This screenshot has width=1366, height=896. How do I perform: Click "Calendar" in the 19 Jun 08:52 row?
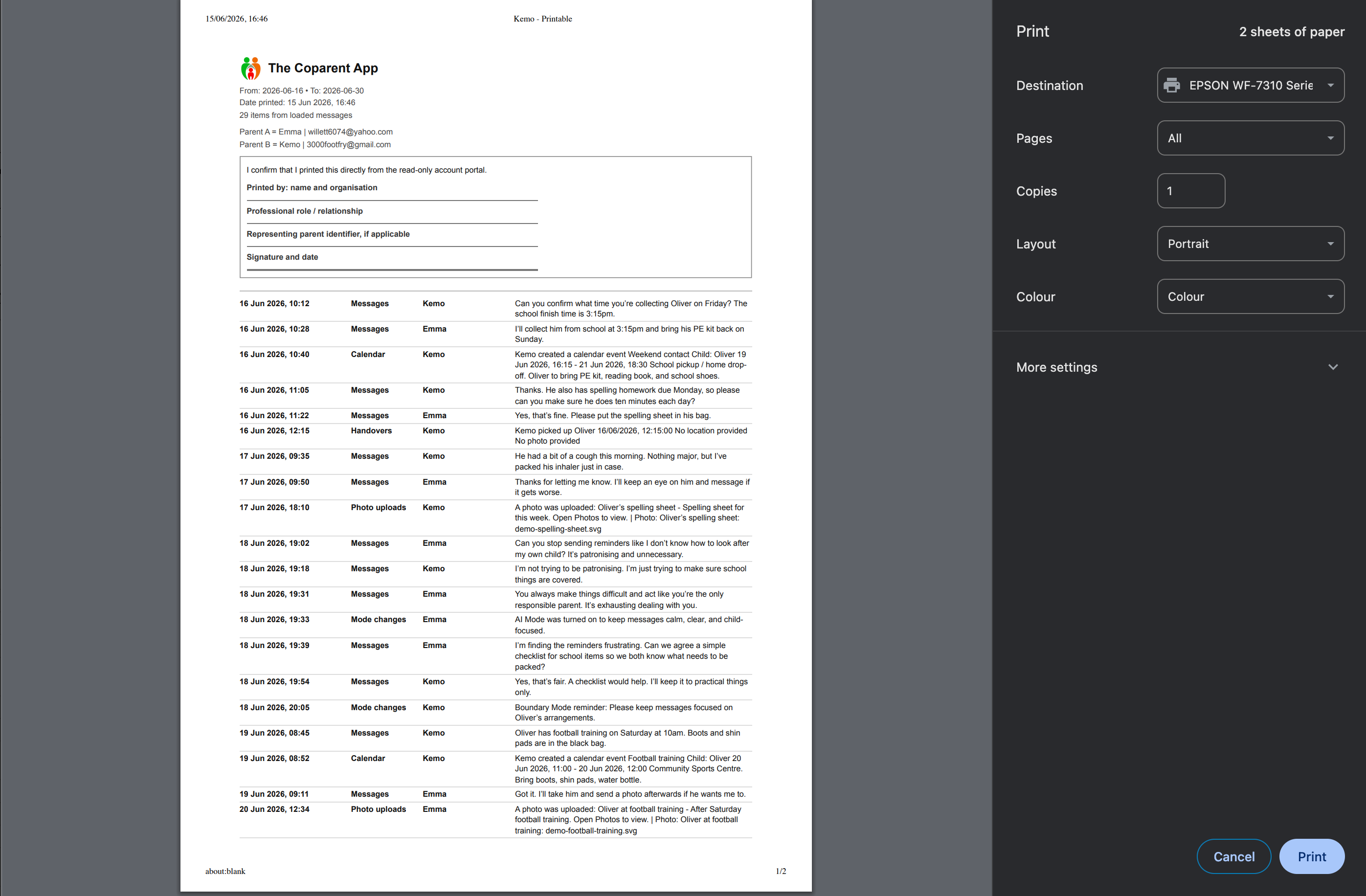(368, 759)
